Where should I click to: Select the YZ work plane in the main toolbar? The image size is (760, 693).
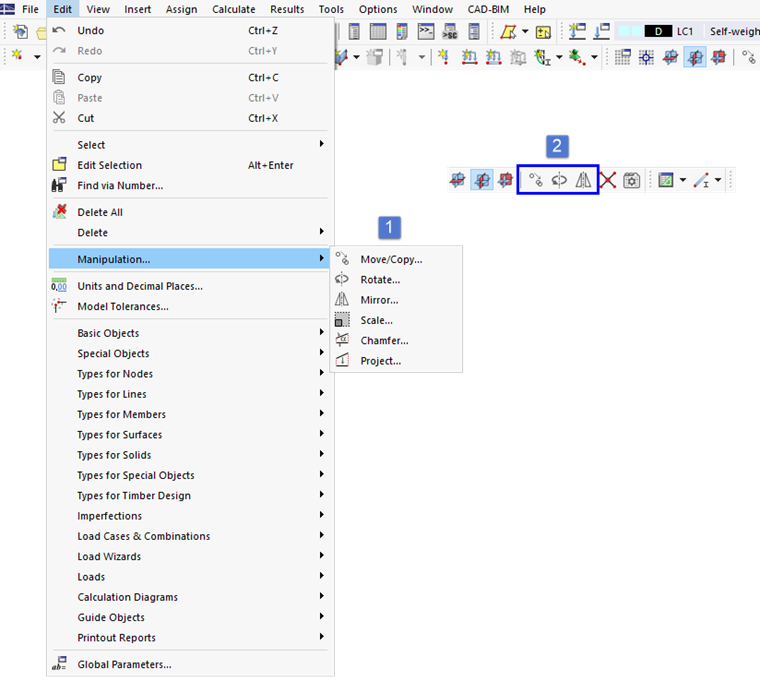click(718, 57)
